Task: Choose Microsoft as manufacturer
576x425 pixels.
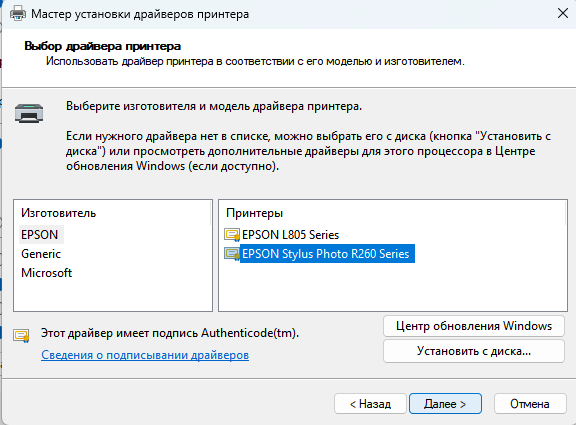Action: point(47,273)
